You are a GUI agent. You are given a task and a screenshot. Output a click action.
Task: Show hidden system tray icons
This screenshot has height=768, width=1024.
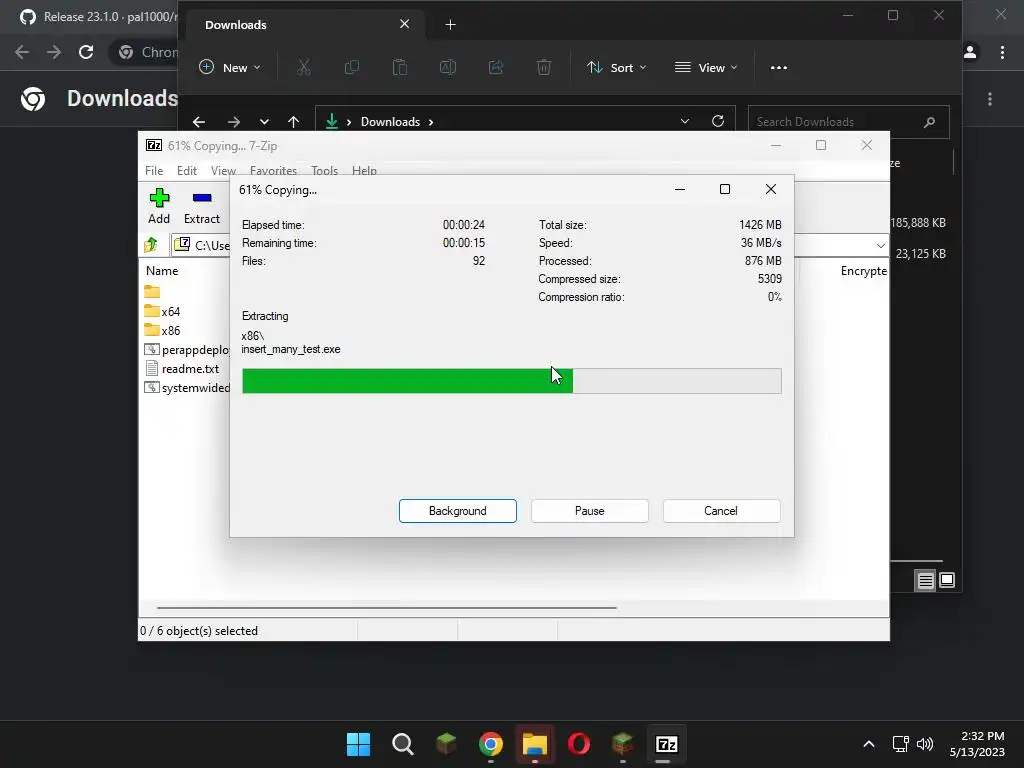(869, 744)
